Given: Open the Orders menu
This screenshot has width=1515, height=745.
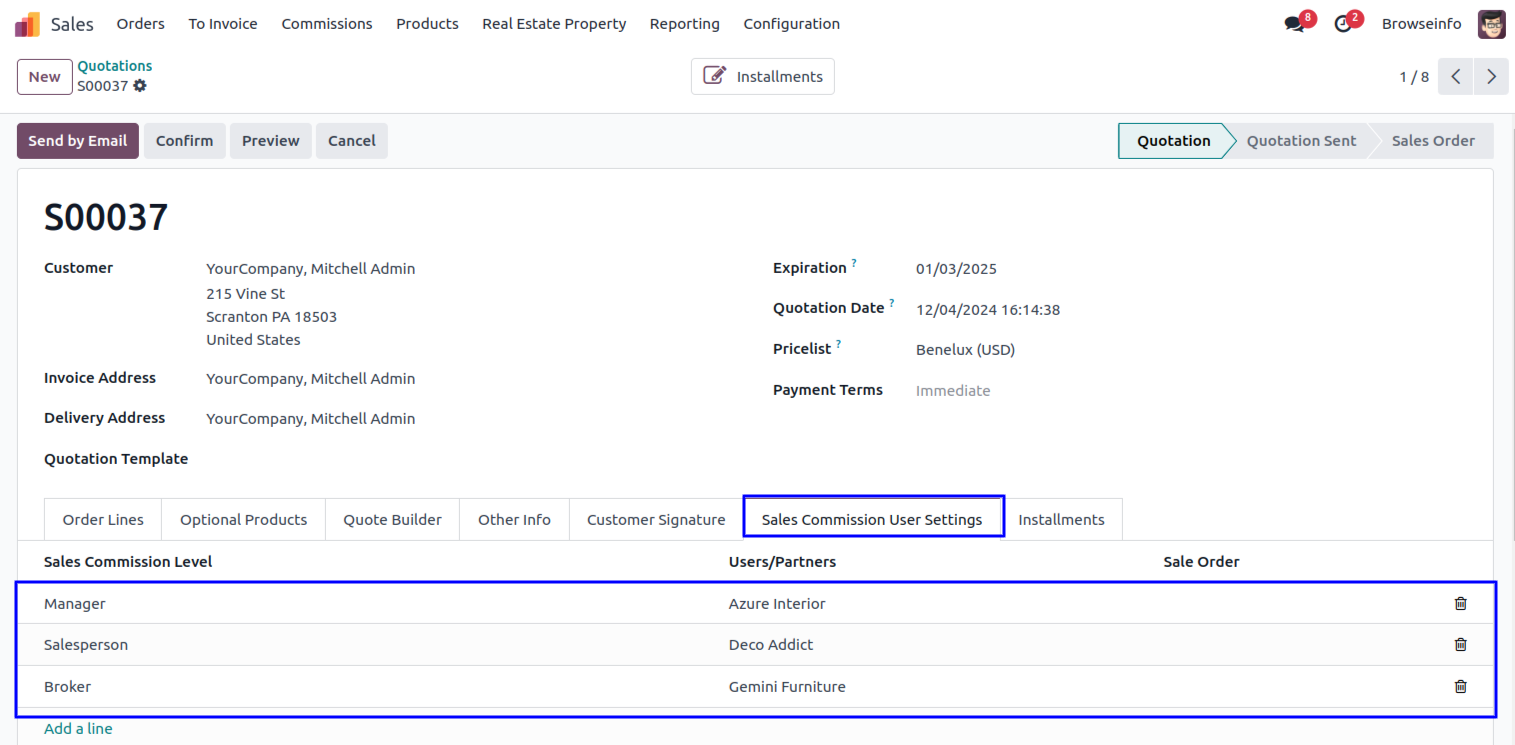Looking at the screenshot, I should point(140,24).
